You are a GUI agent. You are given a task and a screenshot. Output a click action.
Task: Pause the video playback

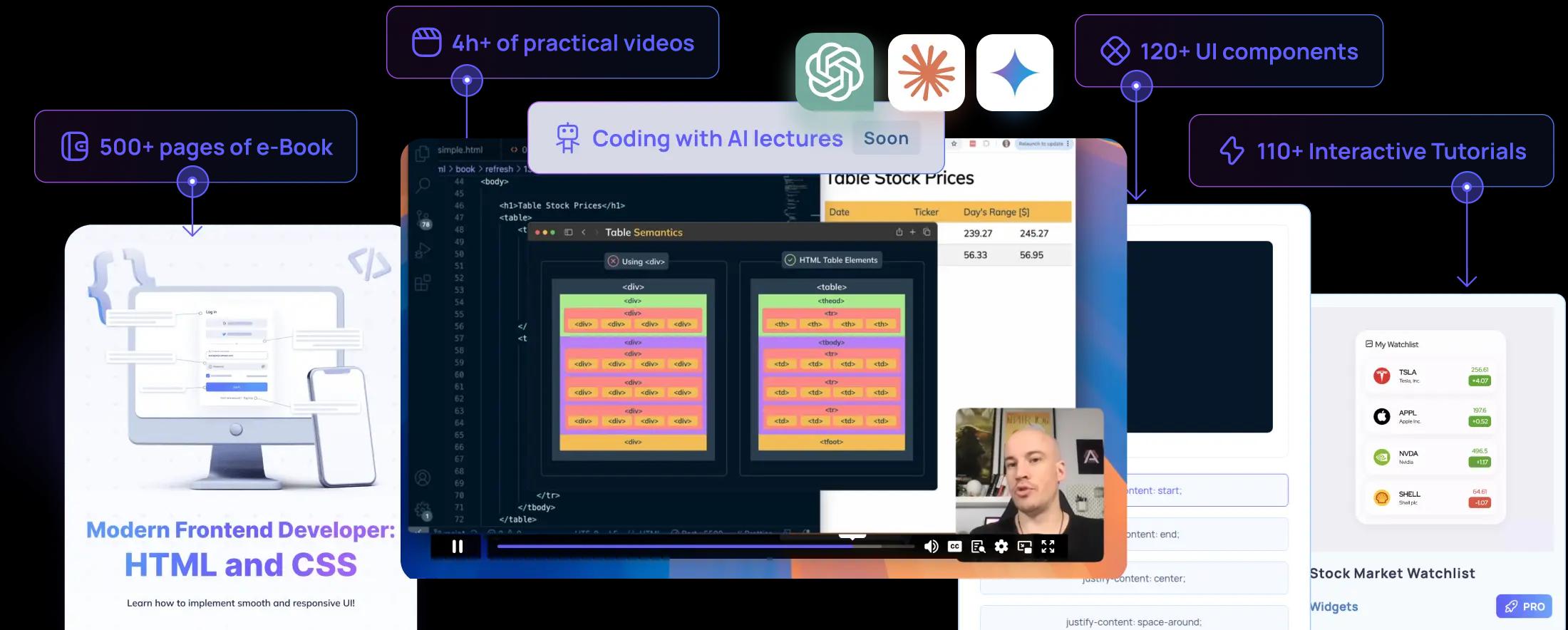pyautogui.click(x=458, y=547)
